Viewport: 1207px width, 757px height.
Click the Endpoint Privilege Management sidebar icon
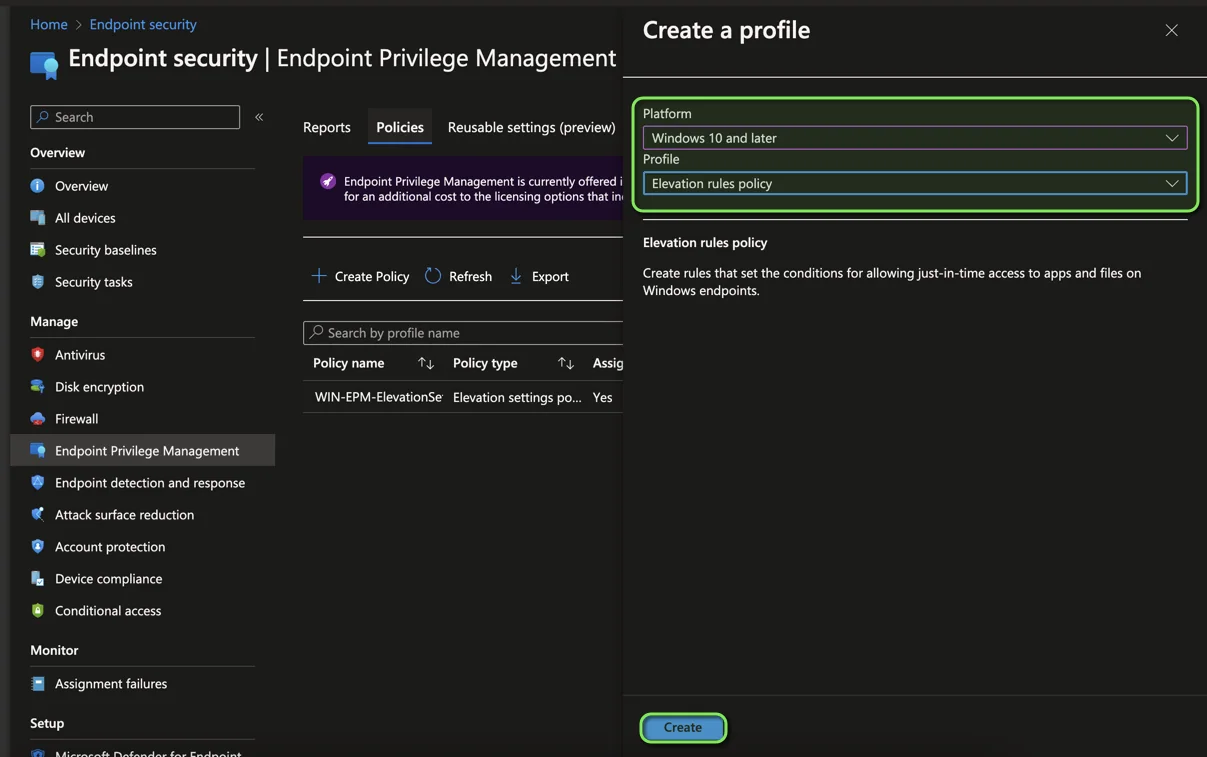click(38, 451)
